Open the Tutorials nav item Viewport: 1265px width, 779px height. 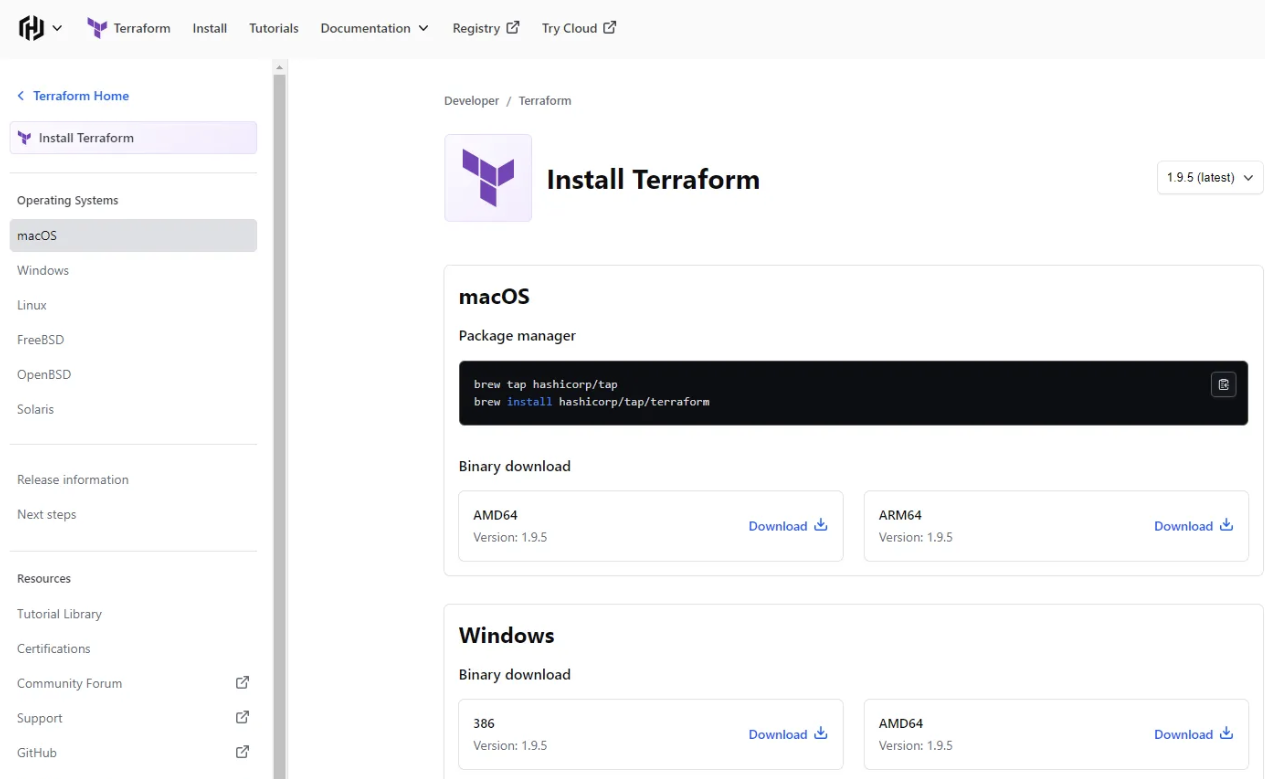[274, 28]
